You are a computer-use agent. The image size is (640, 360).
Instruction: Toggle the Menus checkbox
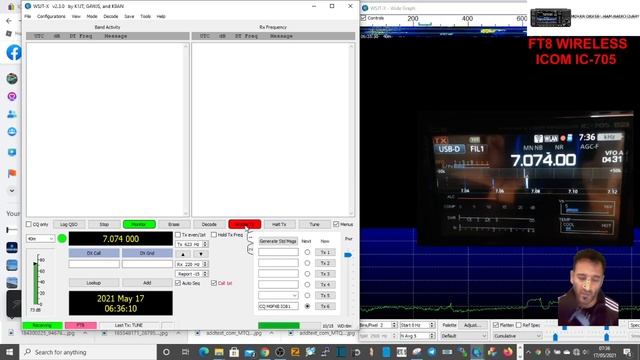point(336,224)
